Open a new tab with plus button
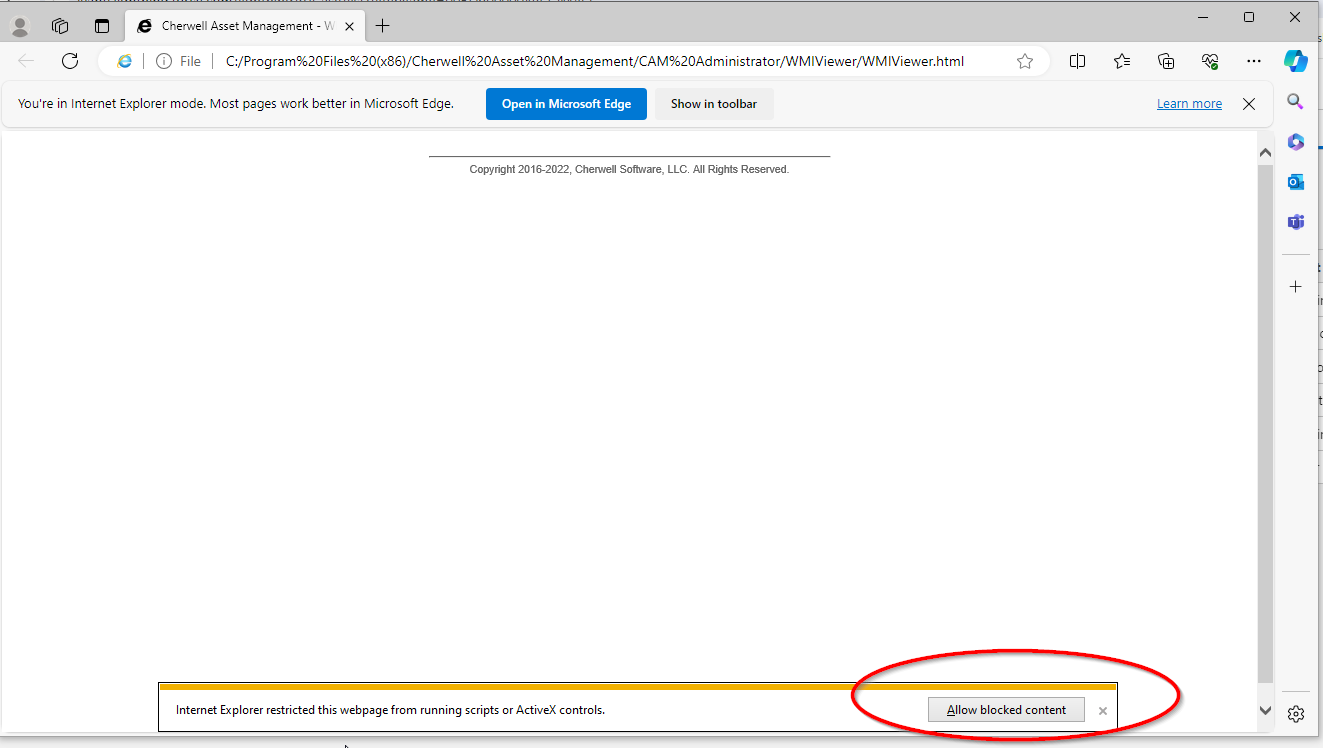 [382, 26]
